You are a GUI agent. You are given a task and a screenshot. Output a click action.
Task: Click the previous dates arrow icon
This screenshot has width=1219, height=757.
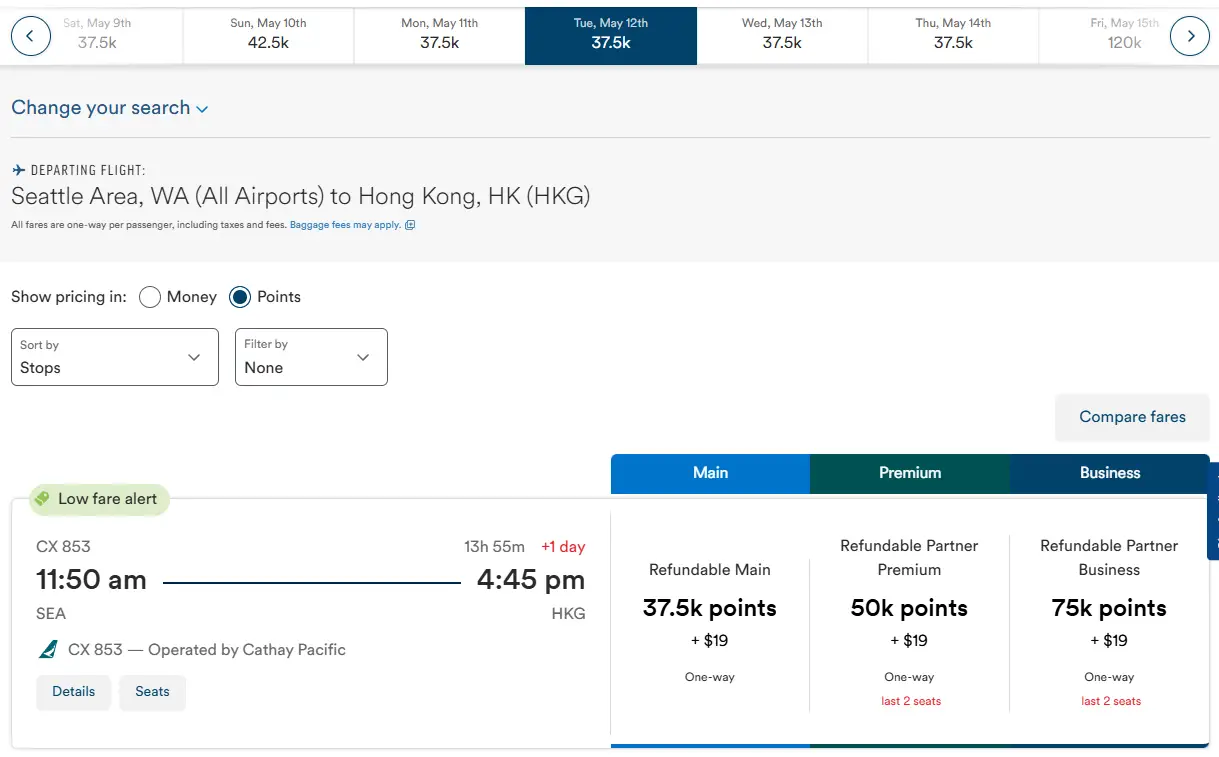[30, 36]
